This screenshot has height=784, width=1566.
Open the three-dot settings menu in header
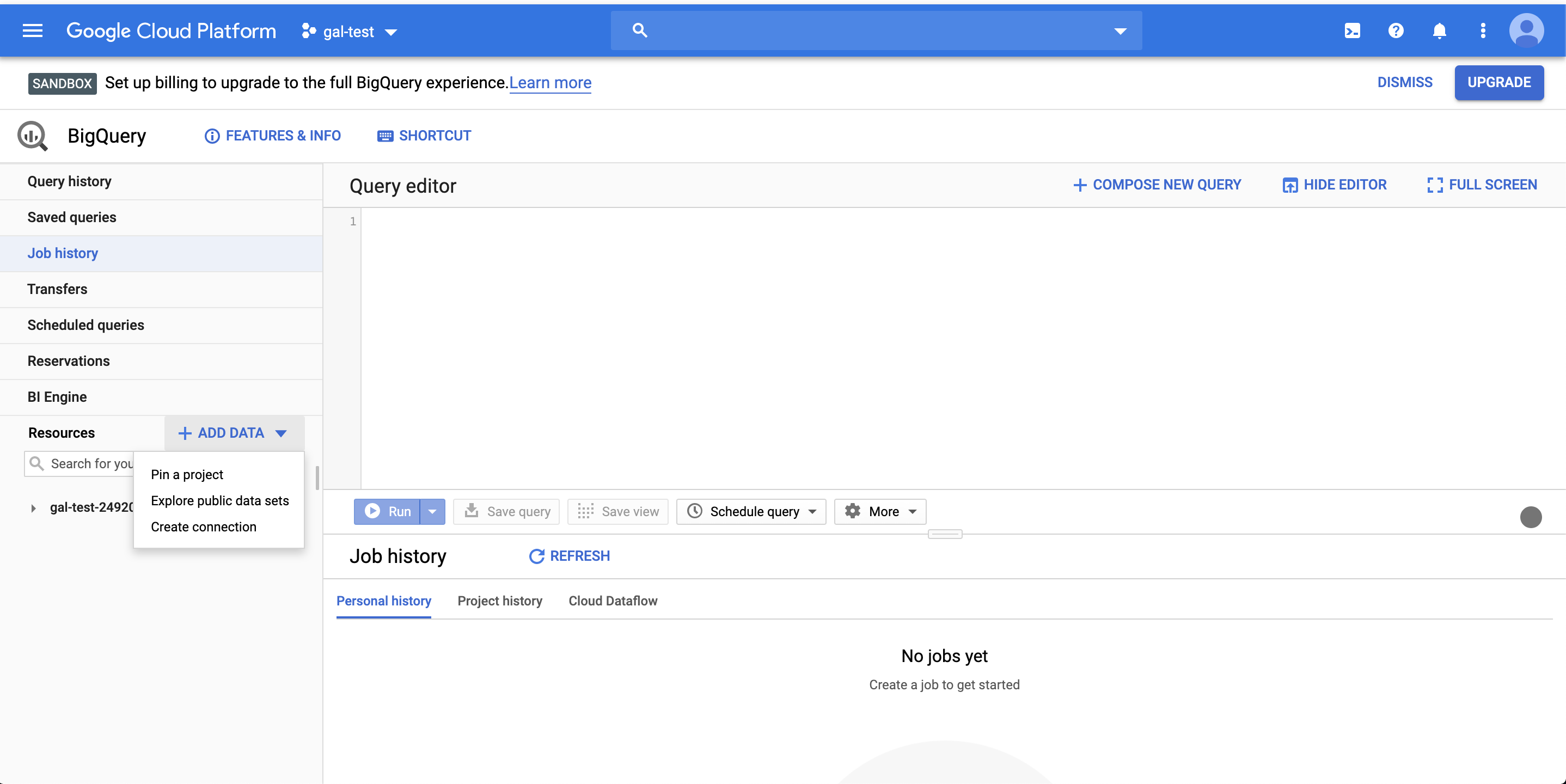1483,30
